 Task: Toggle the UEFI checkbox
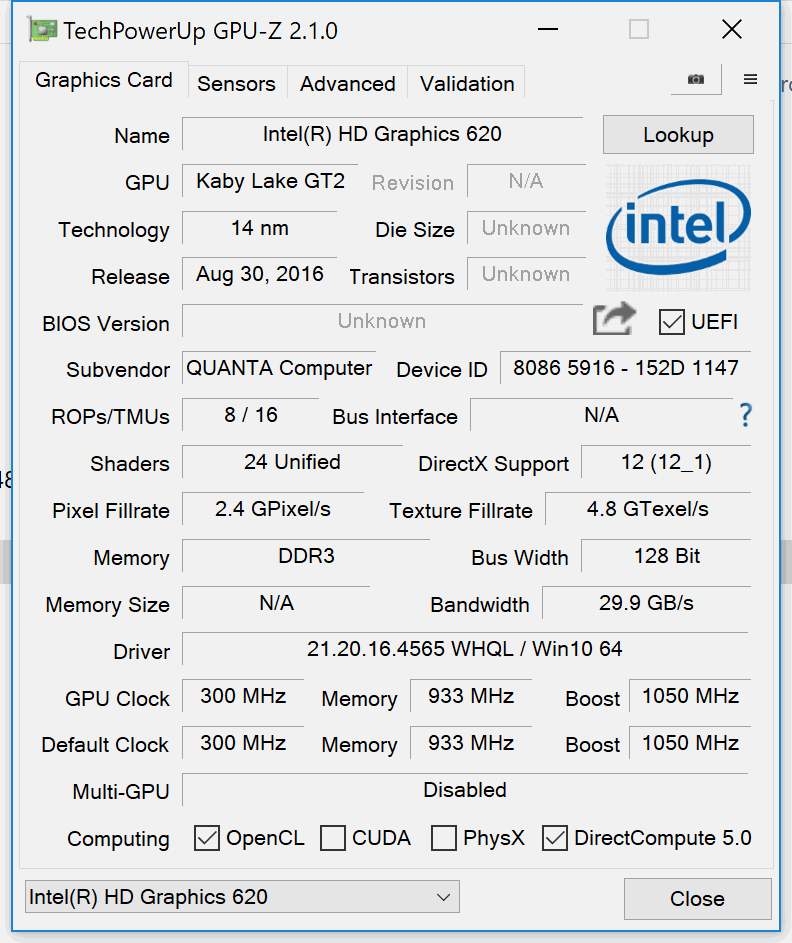[672, 322]
